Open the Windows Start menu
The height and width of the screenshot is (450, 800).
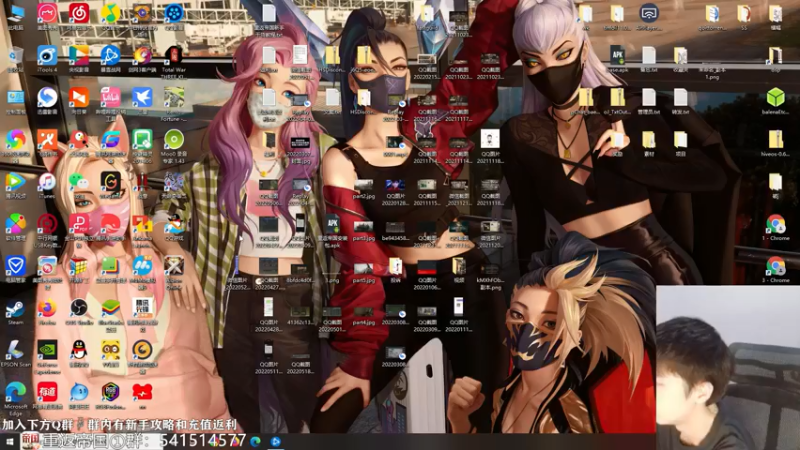pyautogui.click(x=9, y=441)
